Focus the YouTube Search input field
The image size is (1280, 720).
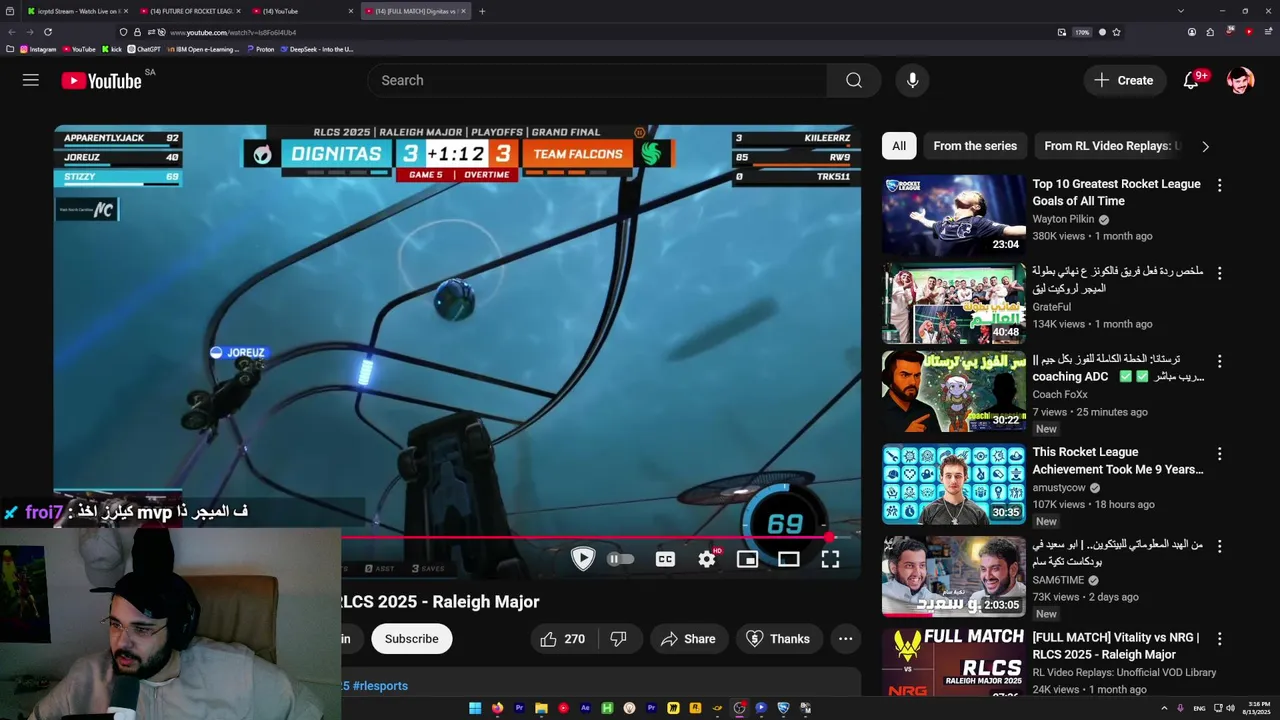598,80
